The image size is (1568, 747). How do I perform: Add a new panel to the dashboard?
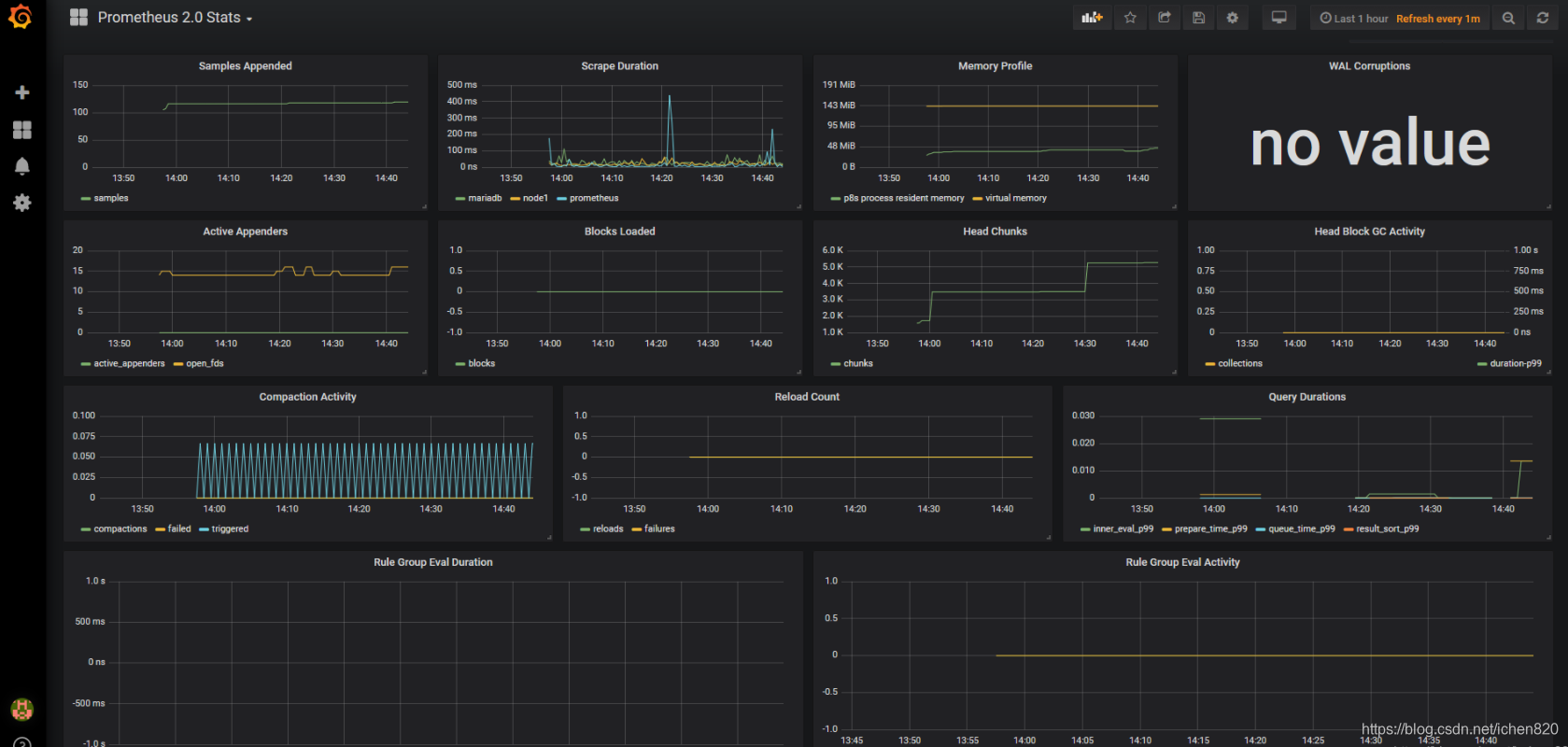1093,18
